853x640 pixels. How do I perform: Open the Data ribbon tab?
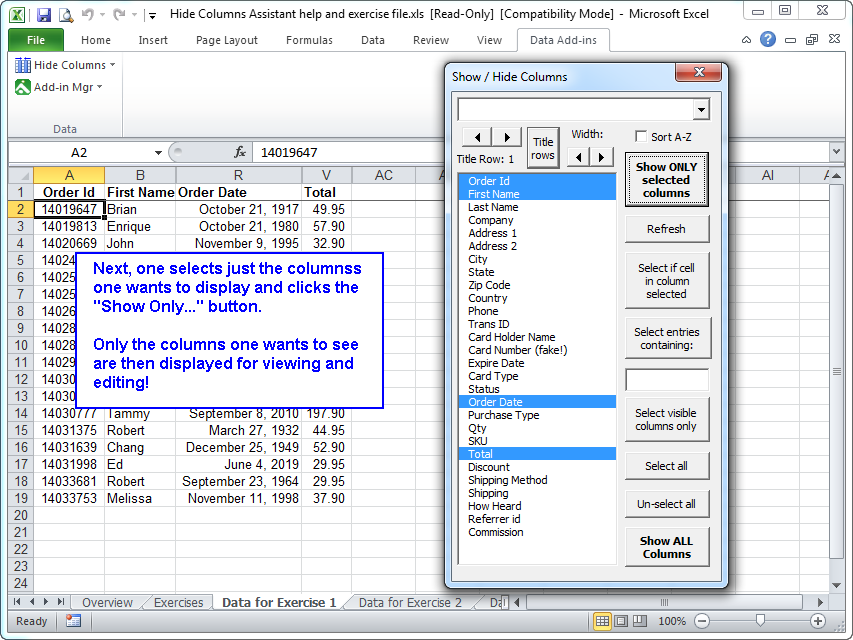click(x=373, y=40)
